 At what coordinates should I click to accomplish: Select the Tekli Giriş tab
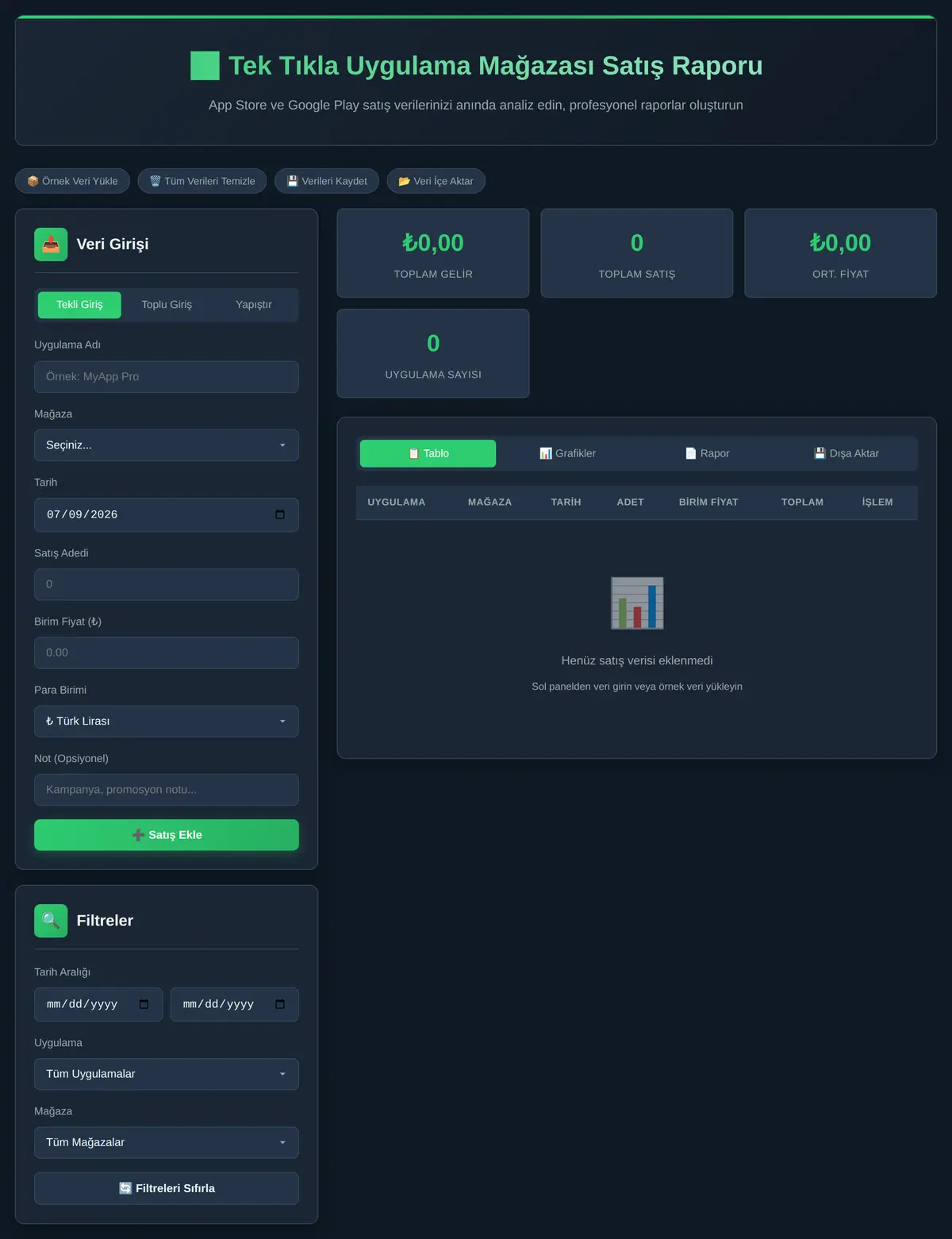pyautogui.click(x=79, y=305)
